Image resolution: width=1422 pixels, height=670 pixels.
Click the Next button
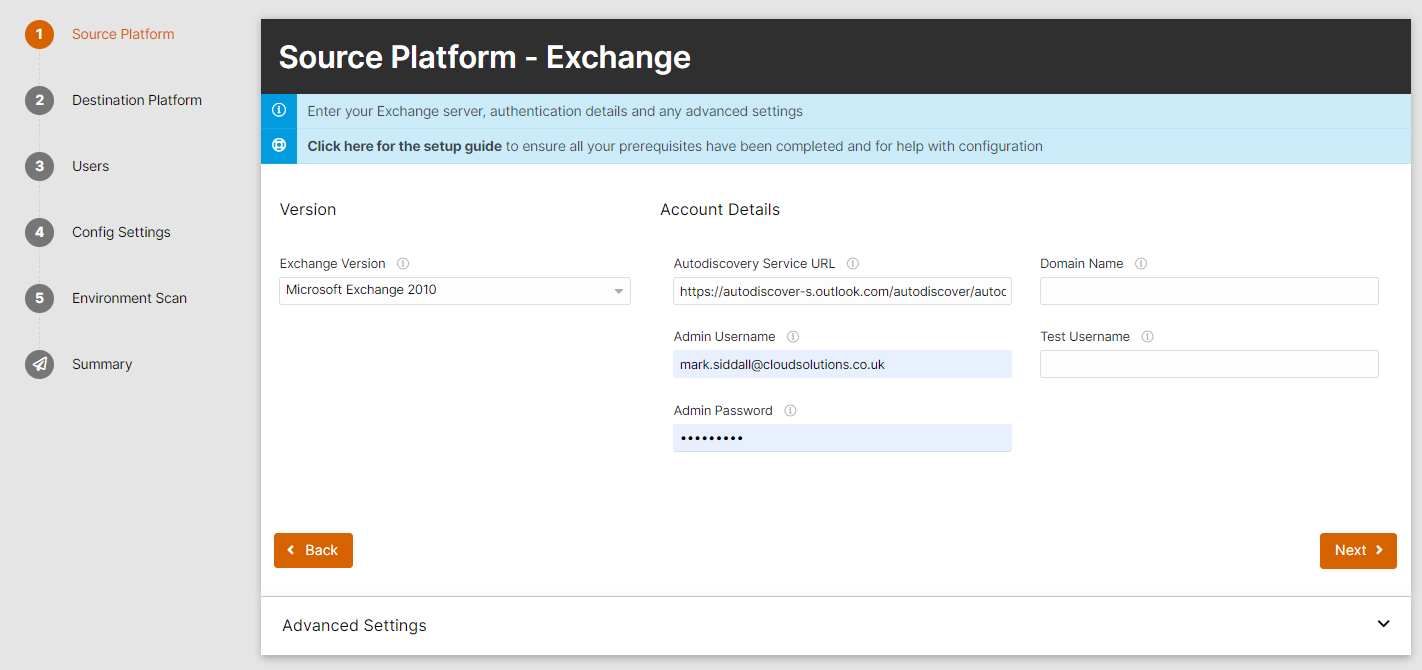click(1358, 550)
